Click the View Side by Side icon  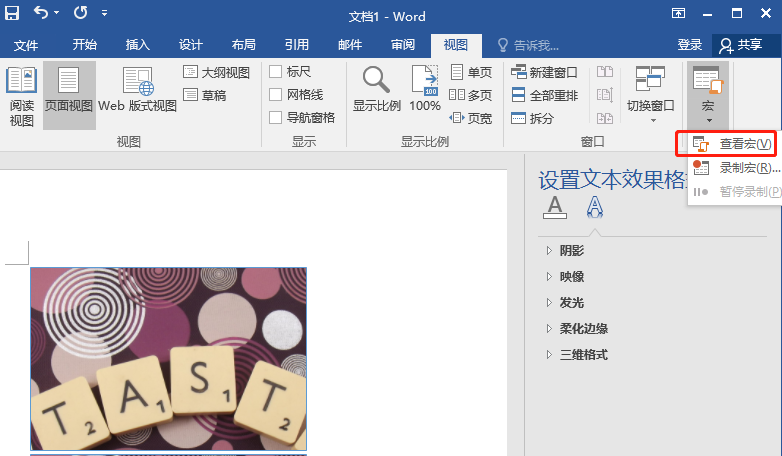click(x=605, y=72)
